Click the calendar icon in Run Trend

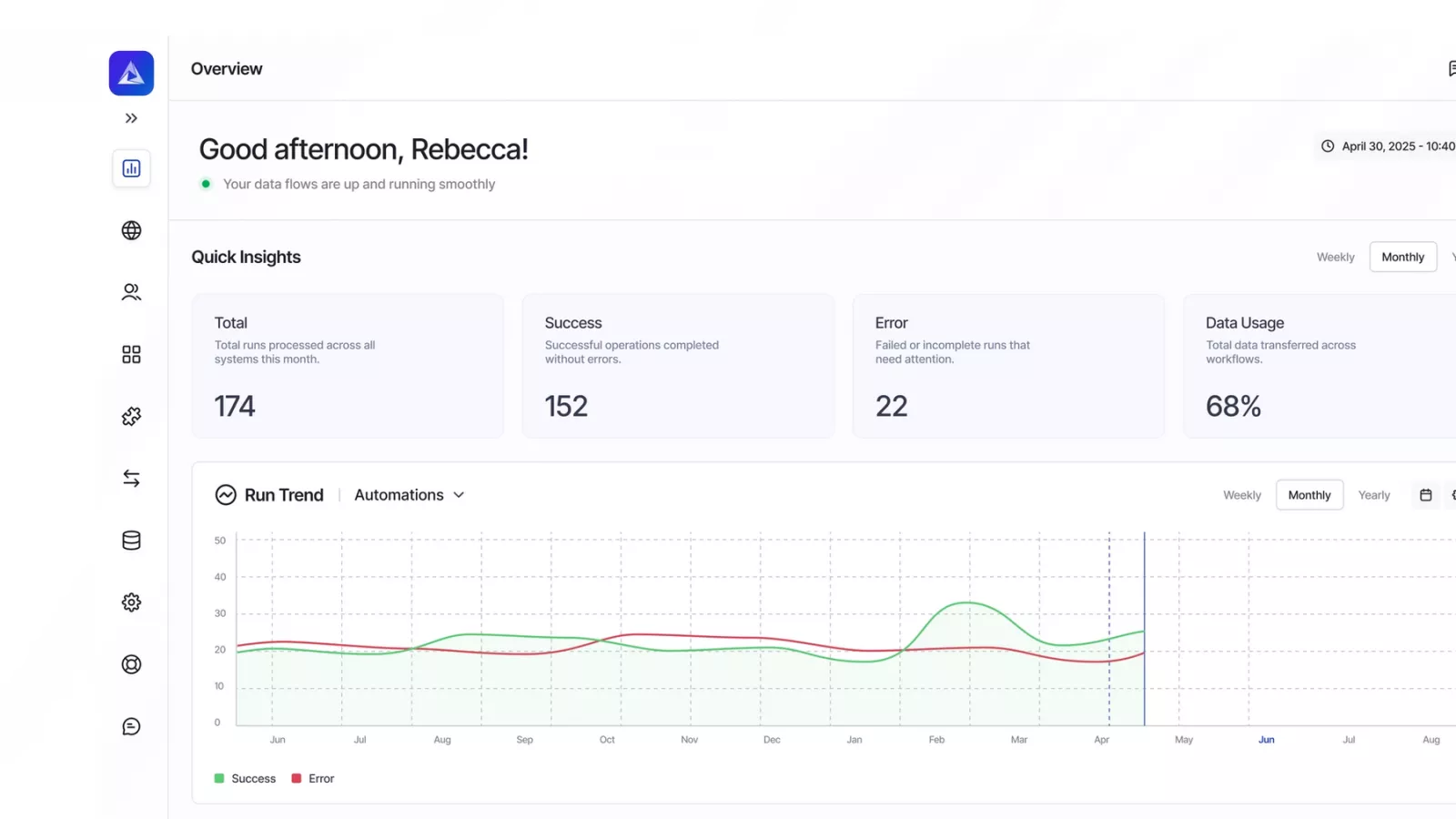pyautogui.click(x=1426, y=495)
